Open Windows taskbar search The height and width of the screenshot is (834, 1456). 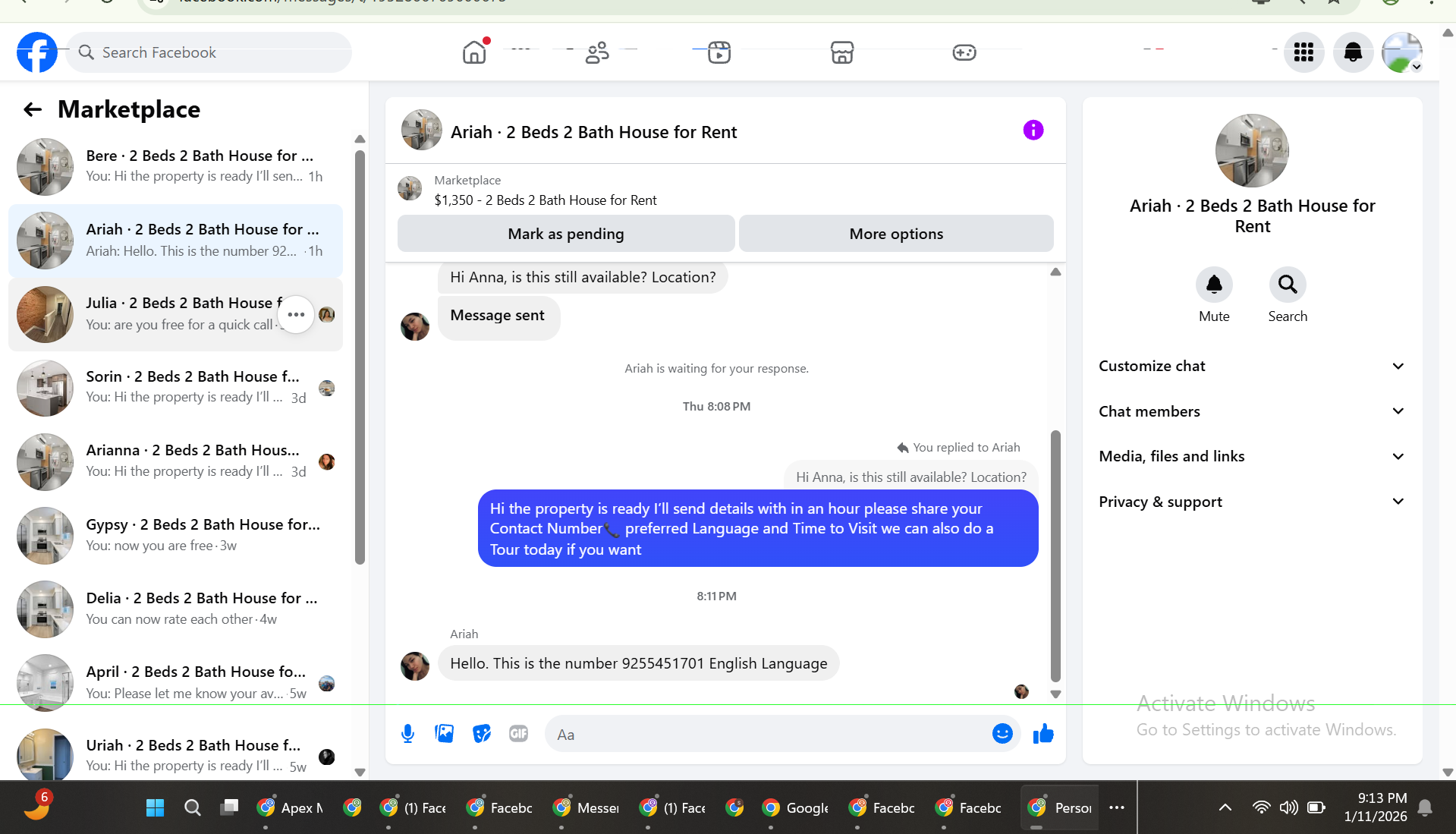[193, 807]
